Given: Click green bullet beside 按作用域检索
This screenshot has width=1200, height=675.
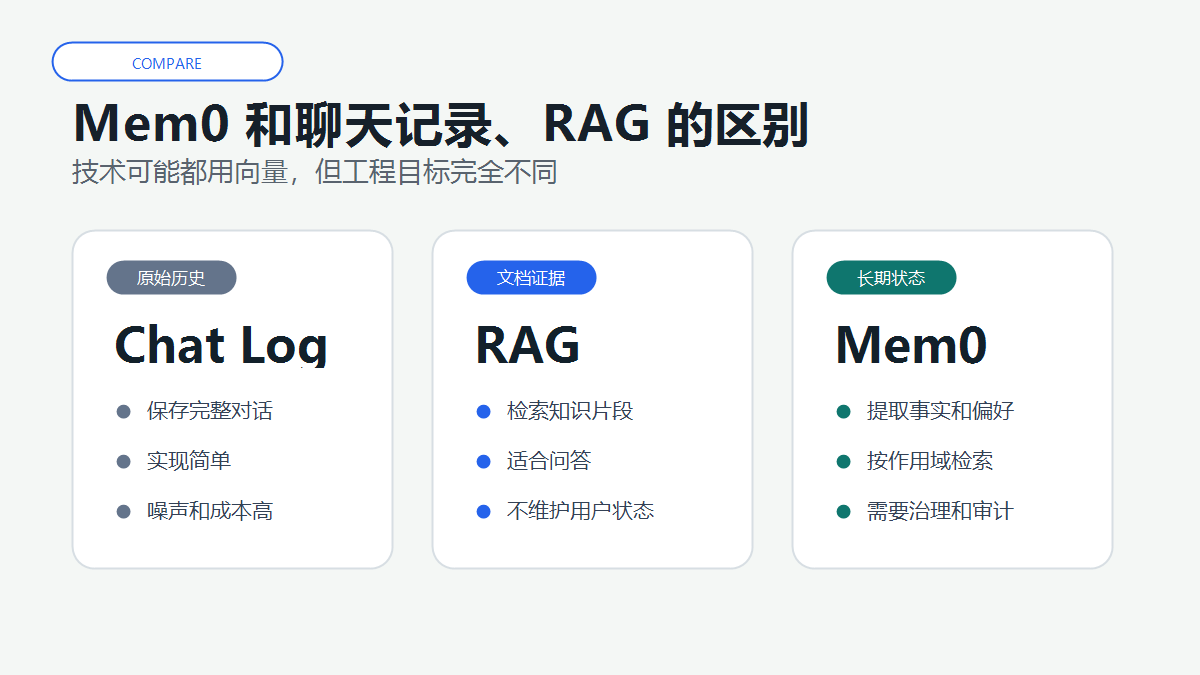Looking at the screenshot, I should click(844, 461).
